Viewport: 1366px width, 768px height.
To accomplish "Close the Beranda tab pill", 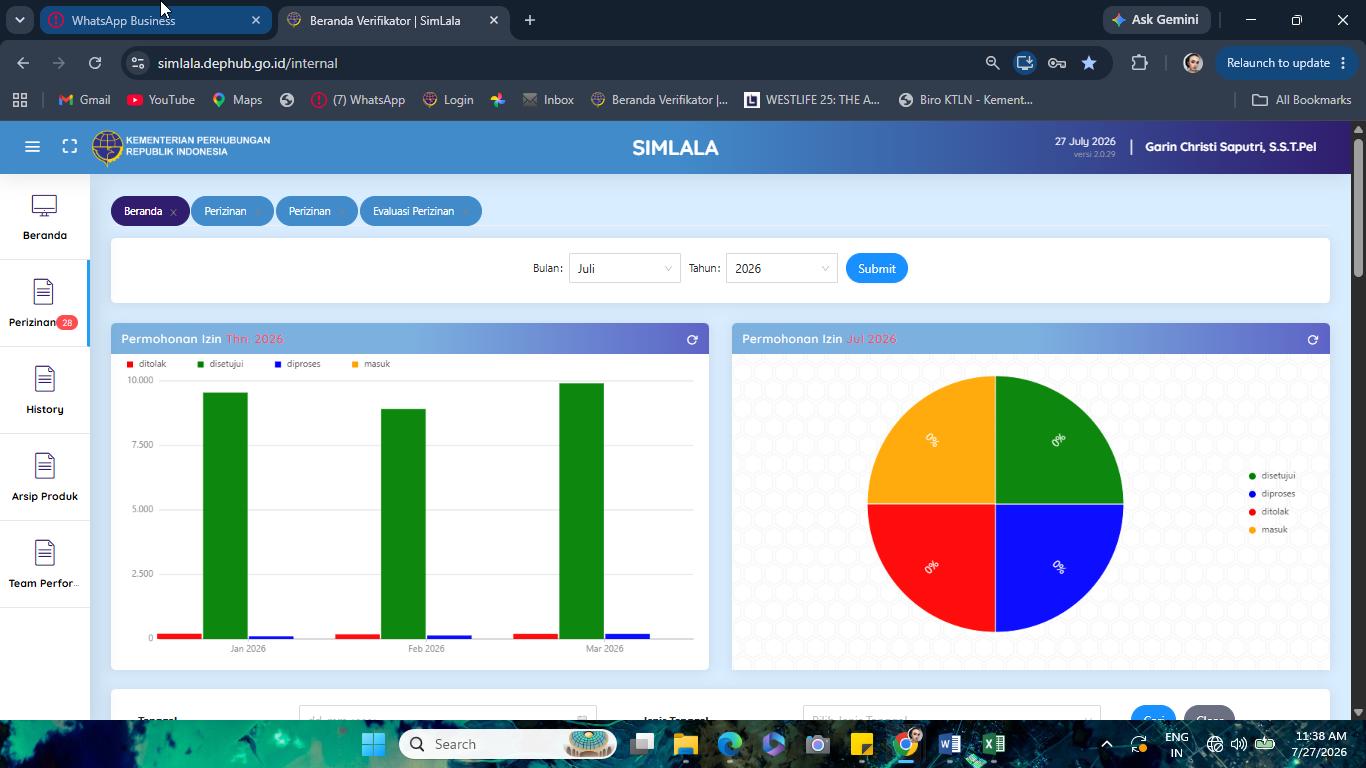I will [x=173, y=212].
